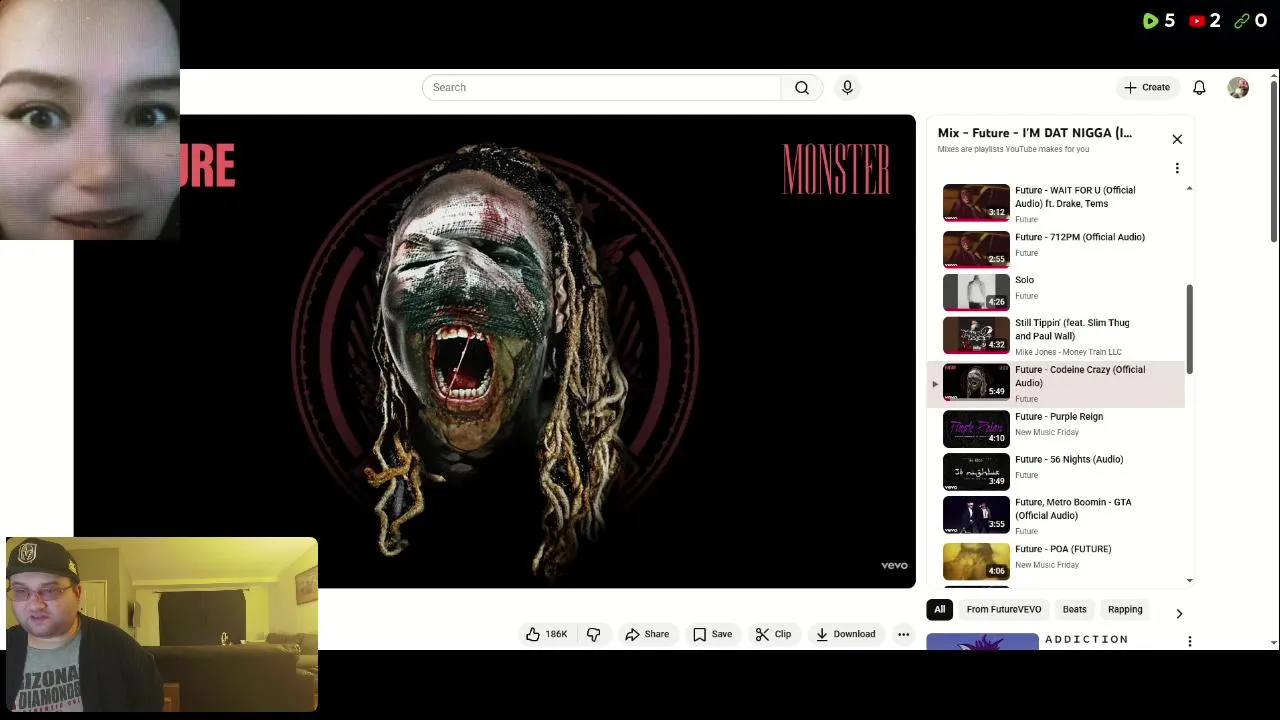Select Future - Codeine Crazy playlist item
This screenshot has height=720, width=1280.
[x=1056, y=384]
